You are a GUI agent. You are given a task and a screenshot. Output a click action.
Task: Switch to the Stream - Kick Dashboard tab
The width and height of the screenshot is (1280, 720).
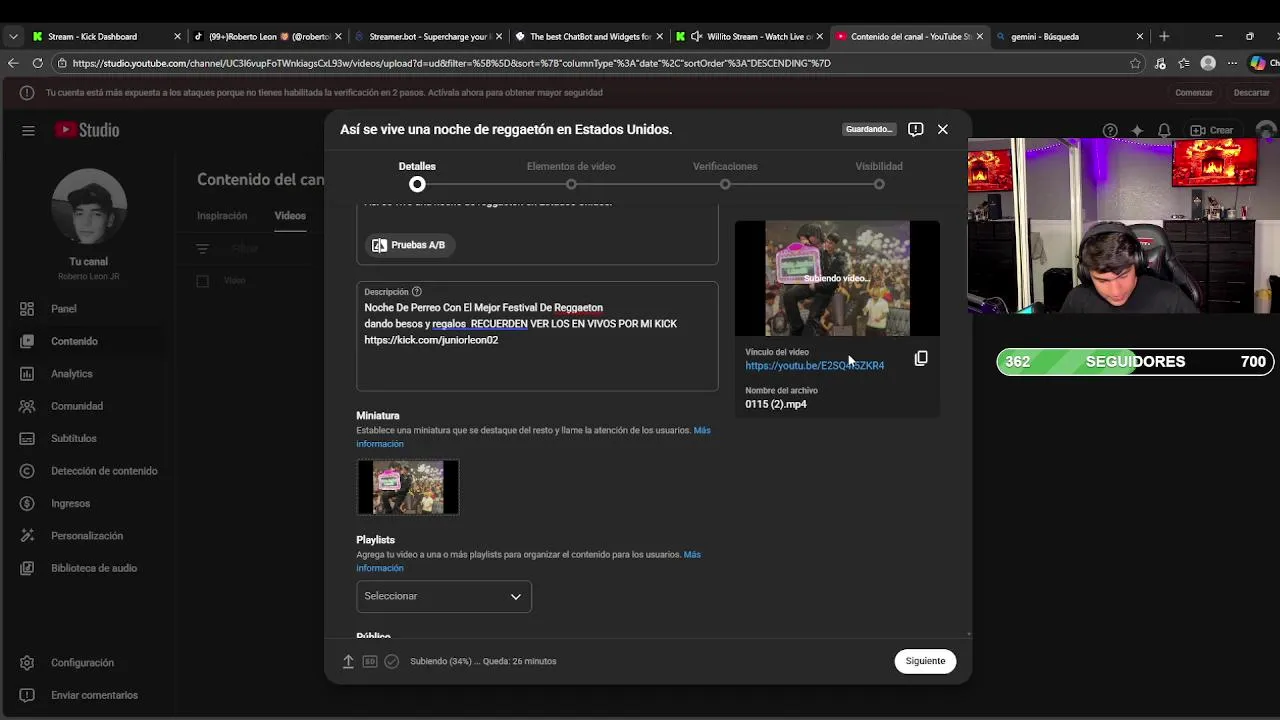(x=106, y=36)
